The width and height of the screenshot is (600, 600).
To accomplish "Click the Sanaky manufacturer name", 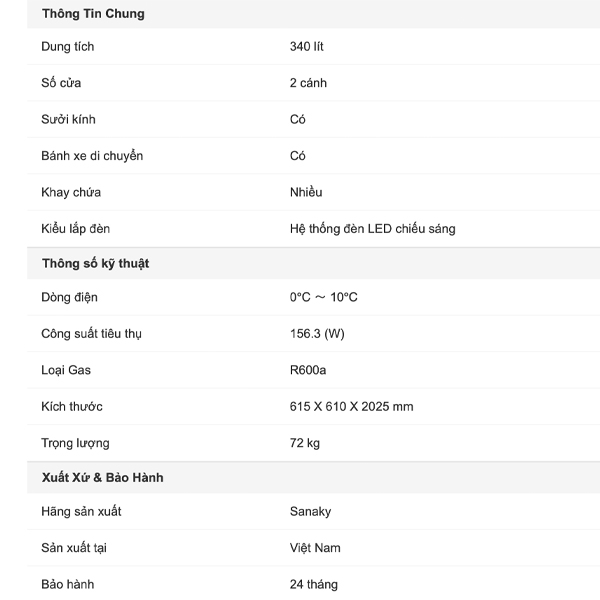I will coord(310,512).
